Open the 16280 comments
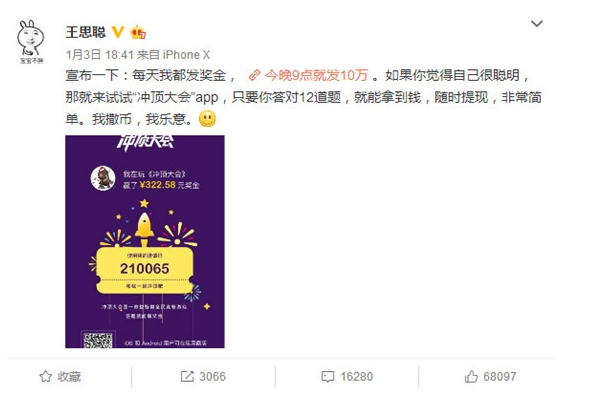 point(357,377)
